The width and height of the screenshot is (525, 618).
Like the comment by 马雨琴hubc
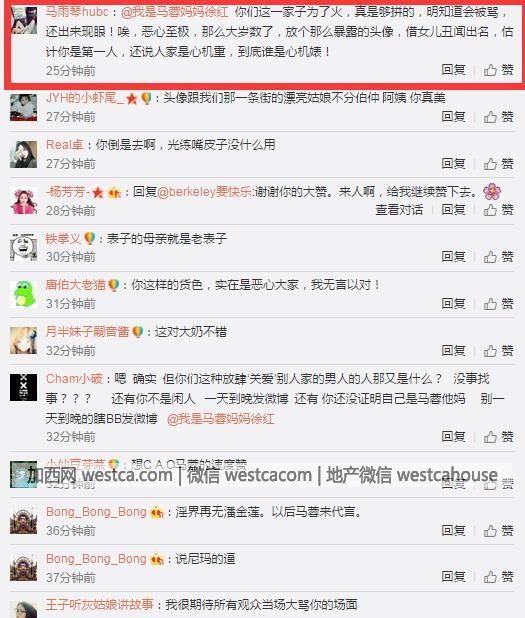tap(499, 70)
